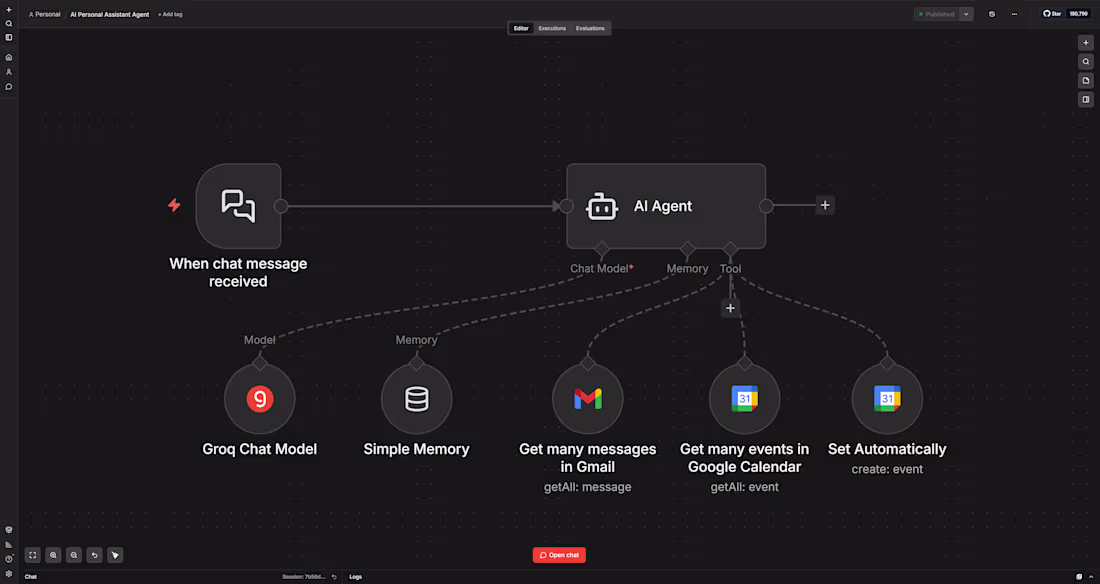Open the Get many messages in Gmail node

[587, 397]
